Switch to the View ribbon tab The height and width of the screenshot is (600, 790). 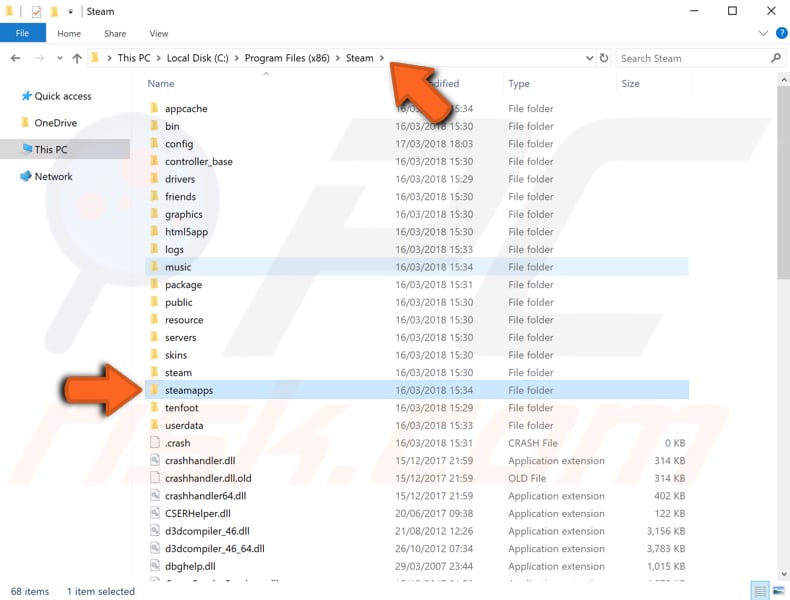(159, 34)
